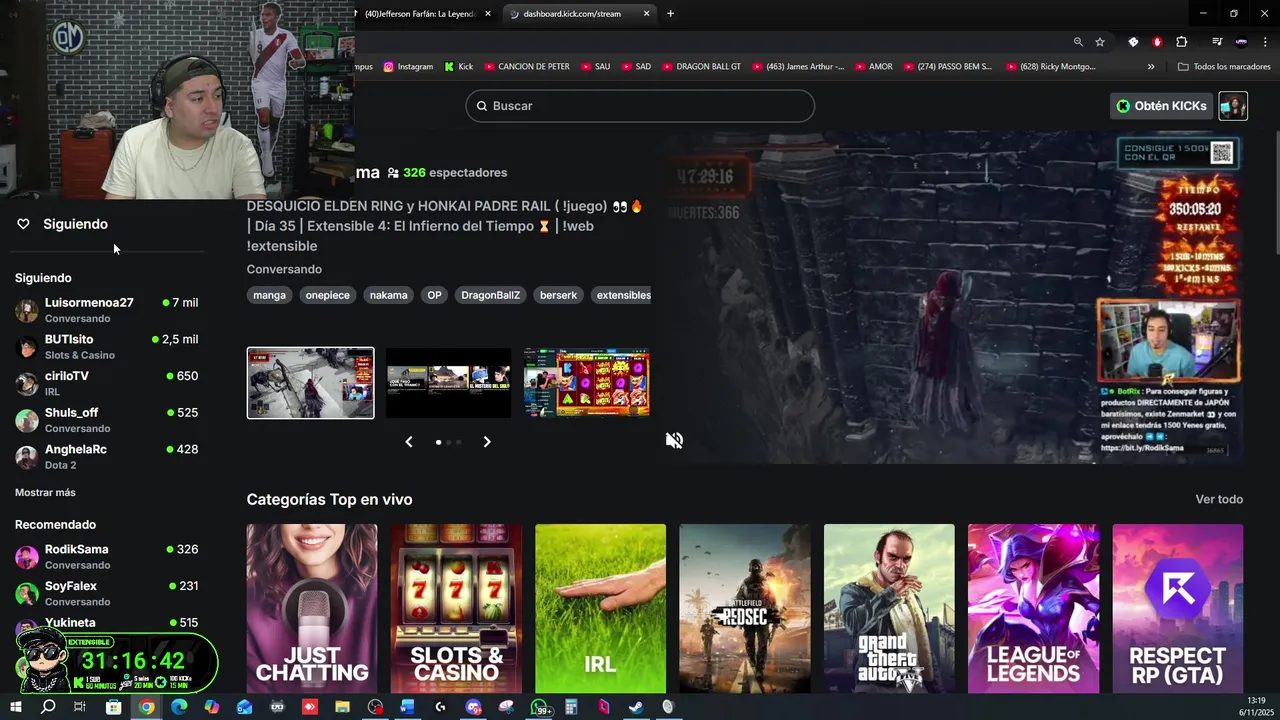Image resolution: width=1280 pixels, height=720 pixels.
Task: Open Windows taskbar search
Action: click(x=48, y=707)
